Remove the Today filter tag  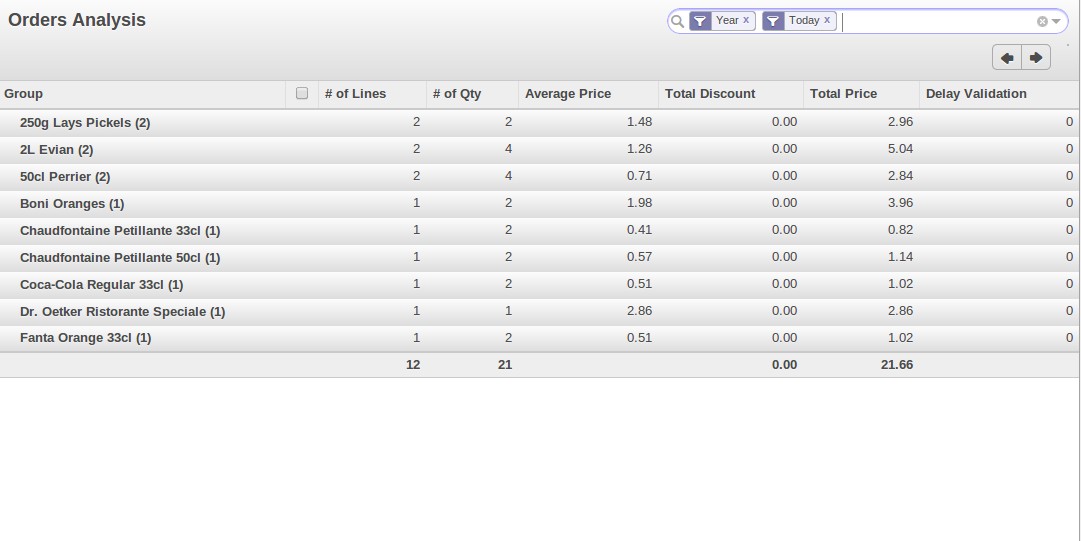pos(827,20)
